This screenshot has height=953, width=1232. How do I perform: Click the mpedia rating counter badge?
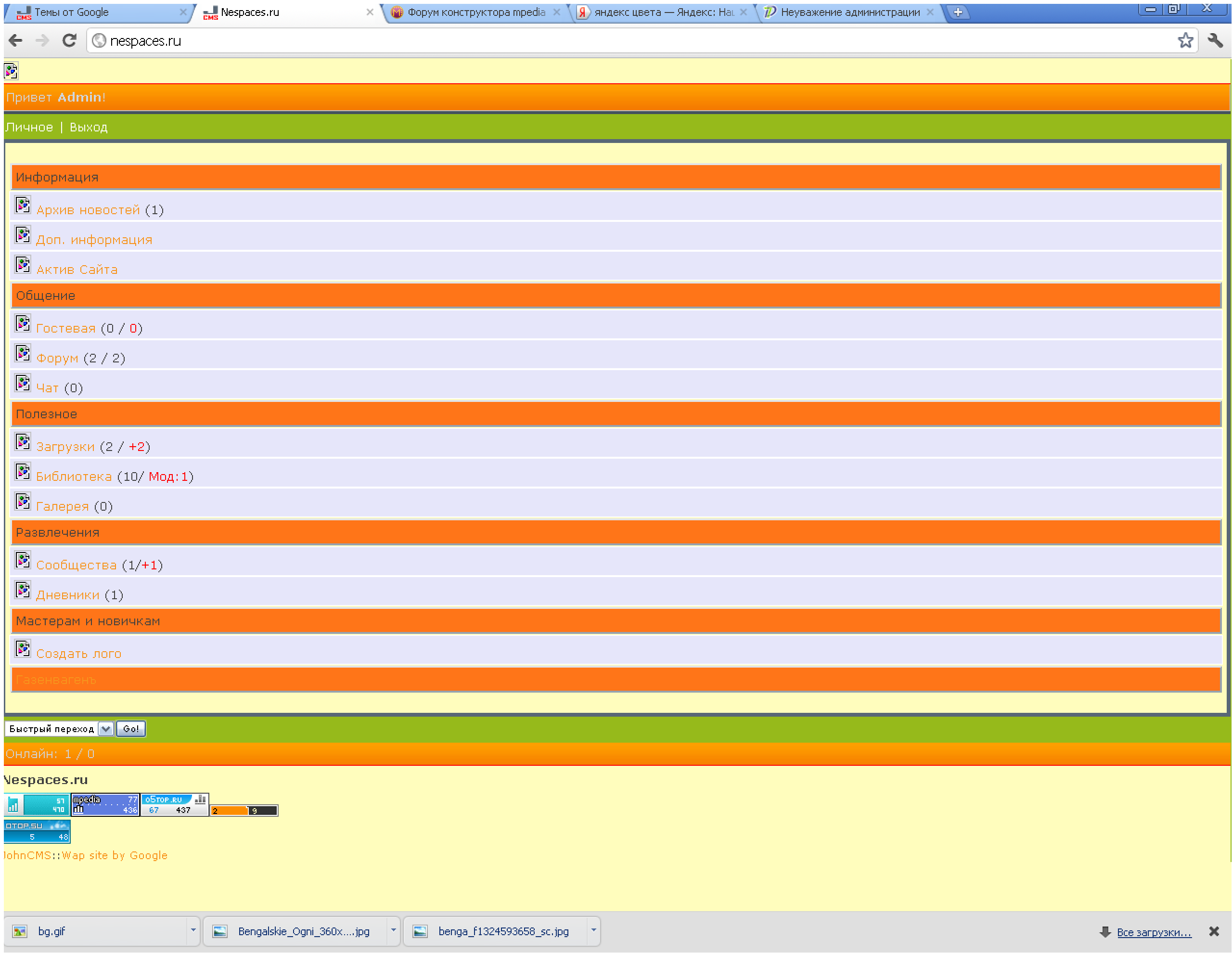pyautogui.click(x=105, y=804)
